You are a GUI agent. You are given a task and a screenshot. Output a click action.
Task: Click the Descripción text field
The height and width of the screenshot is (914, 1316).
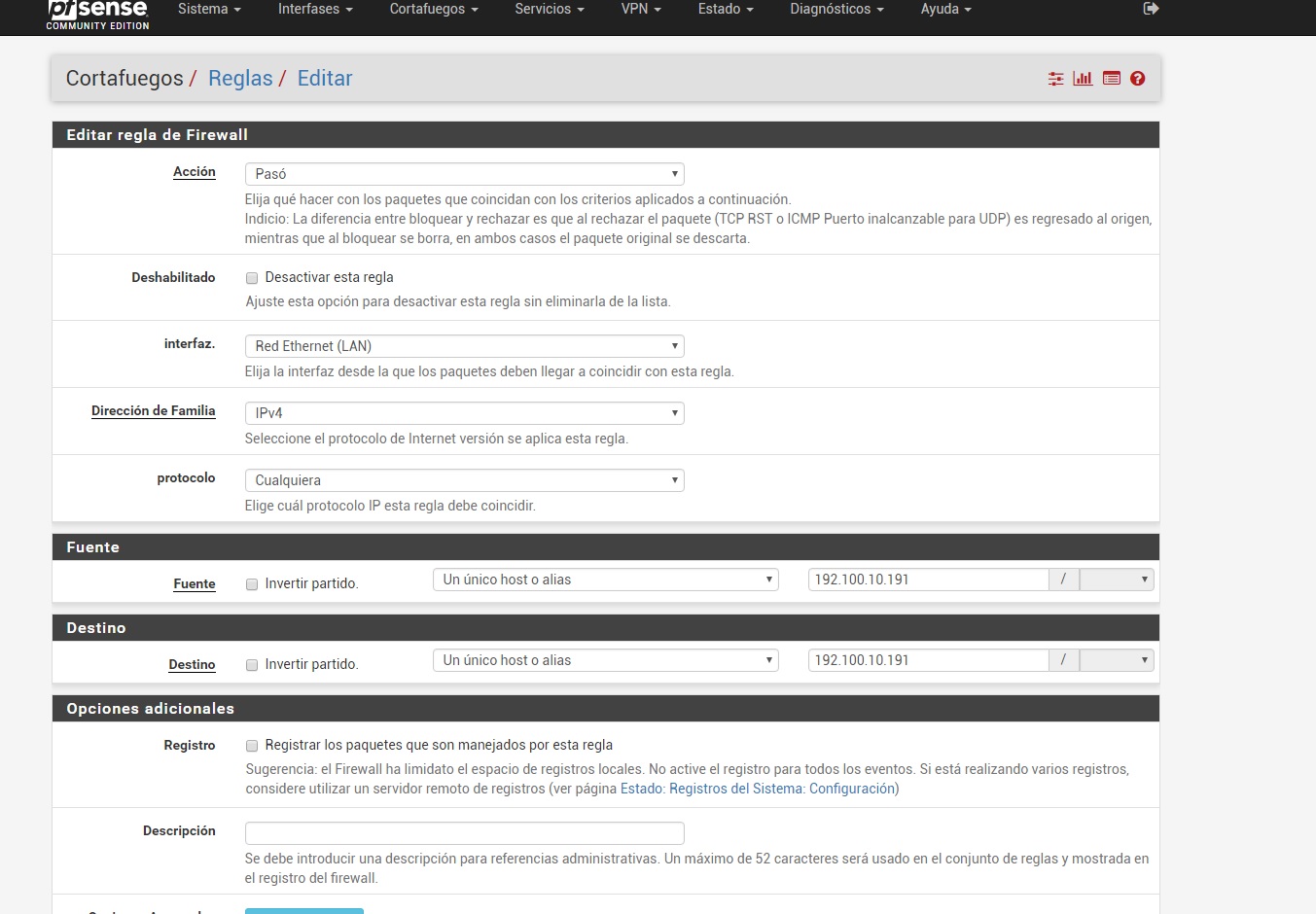coord(464,833)
